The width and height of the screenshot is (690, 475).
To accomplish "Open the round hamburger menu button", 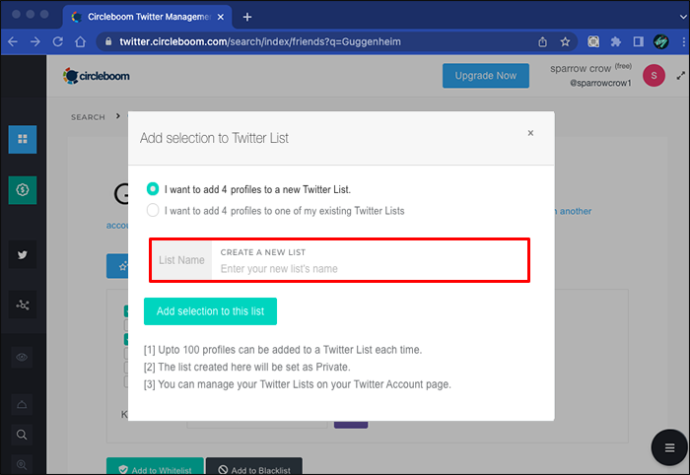I will pos(669,448).
